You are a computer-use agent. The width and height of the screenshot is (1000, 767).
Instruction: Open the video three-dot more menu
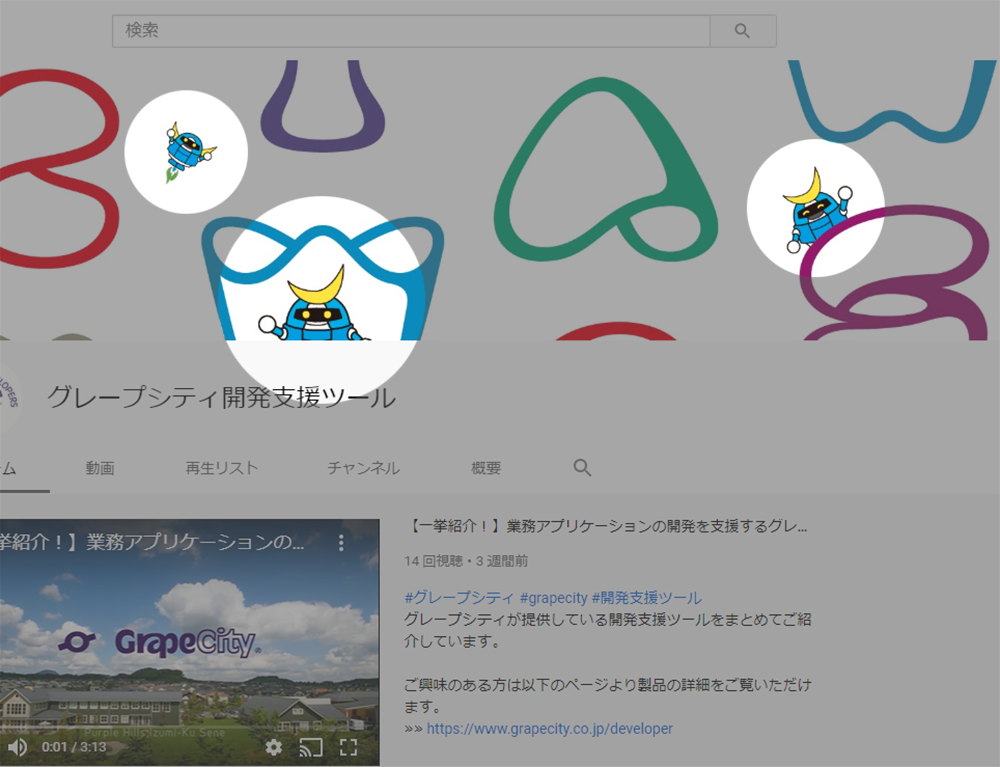coord(341,543)
